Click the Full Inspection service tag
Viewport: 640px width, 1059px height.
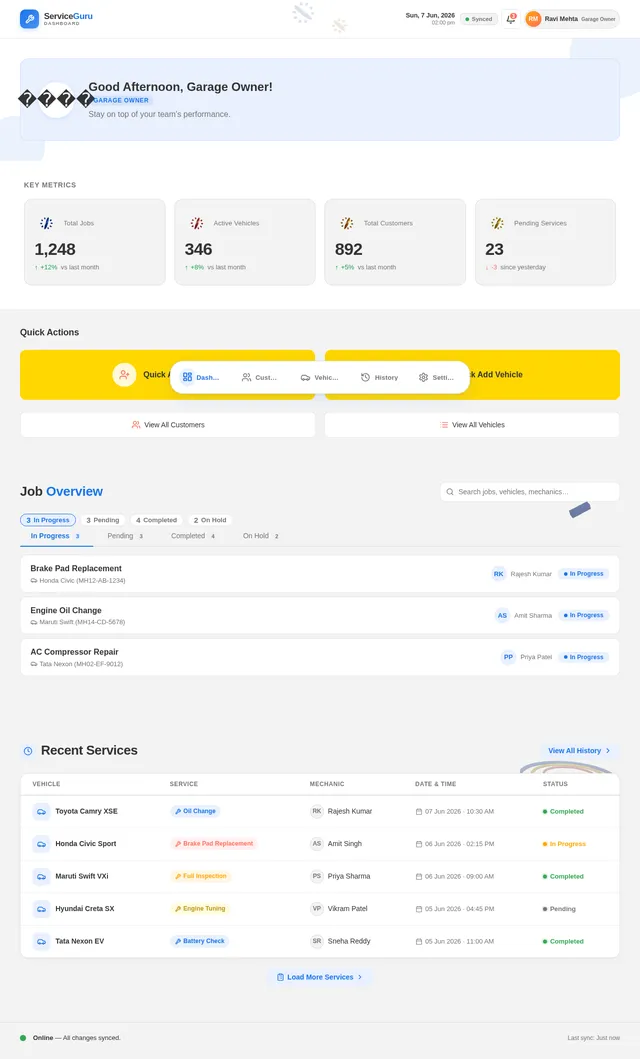pyautogui.click(x=201, y=876)
